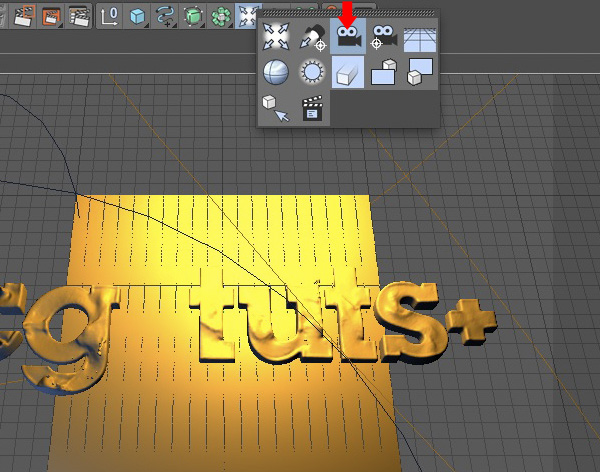Click Render to Picture Viewer in the toolbar

tap(51, 16)
